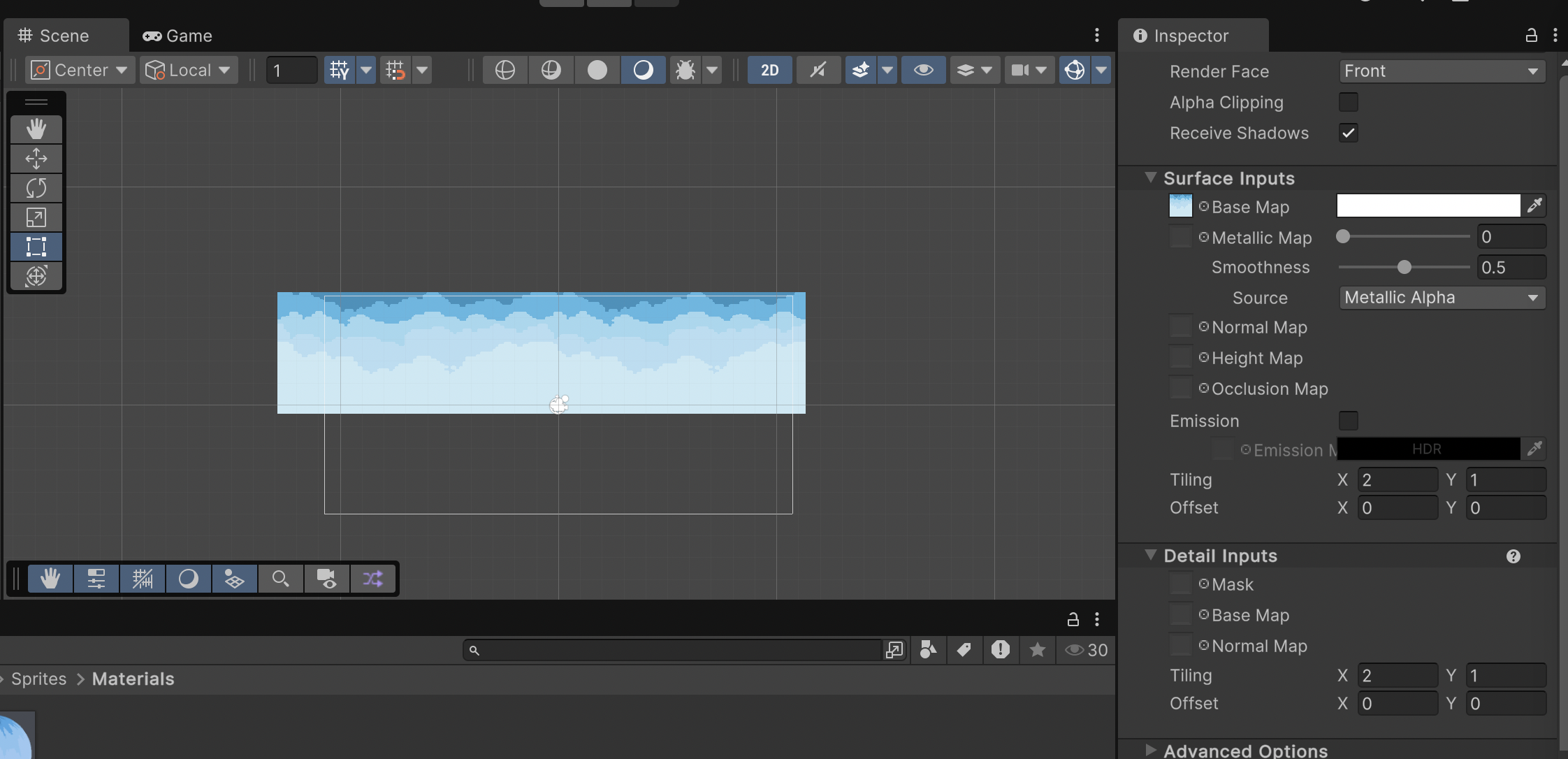Select the Rotate tool
Image resolution: width=1568 pixels, height=759 pixels.
[36, 188]
